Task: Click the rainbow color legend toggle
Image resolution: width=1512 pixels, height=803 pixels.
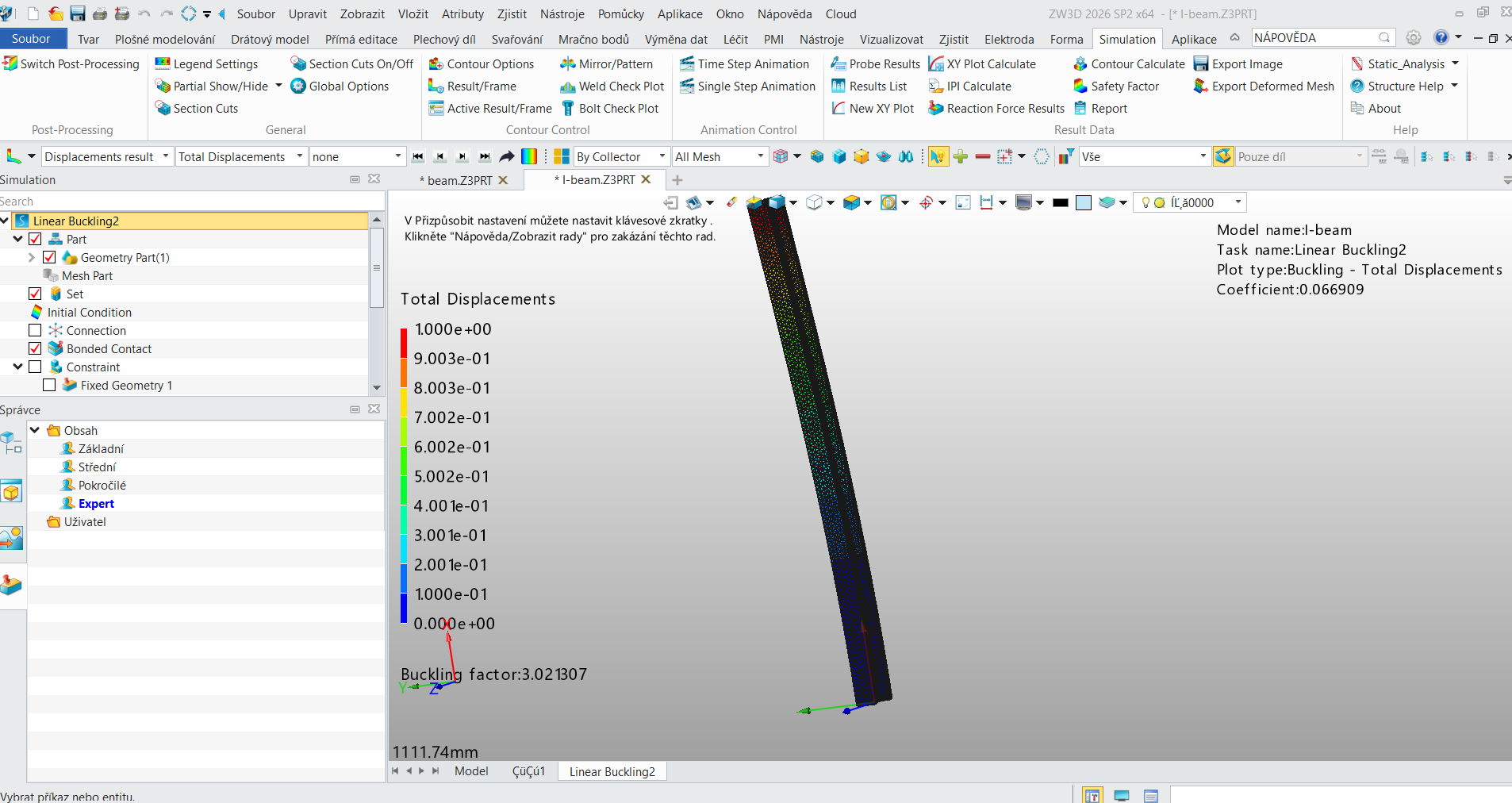Action: pyautogui.click(x=529, y=156)
